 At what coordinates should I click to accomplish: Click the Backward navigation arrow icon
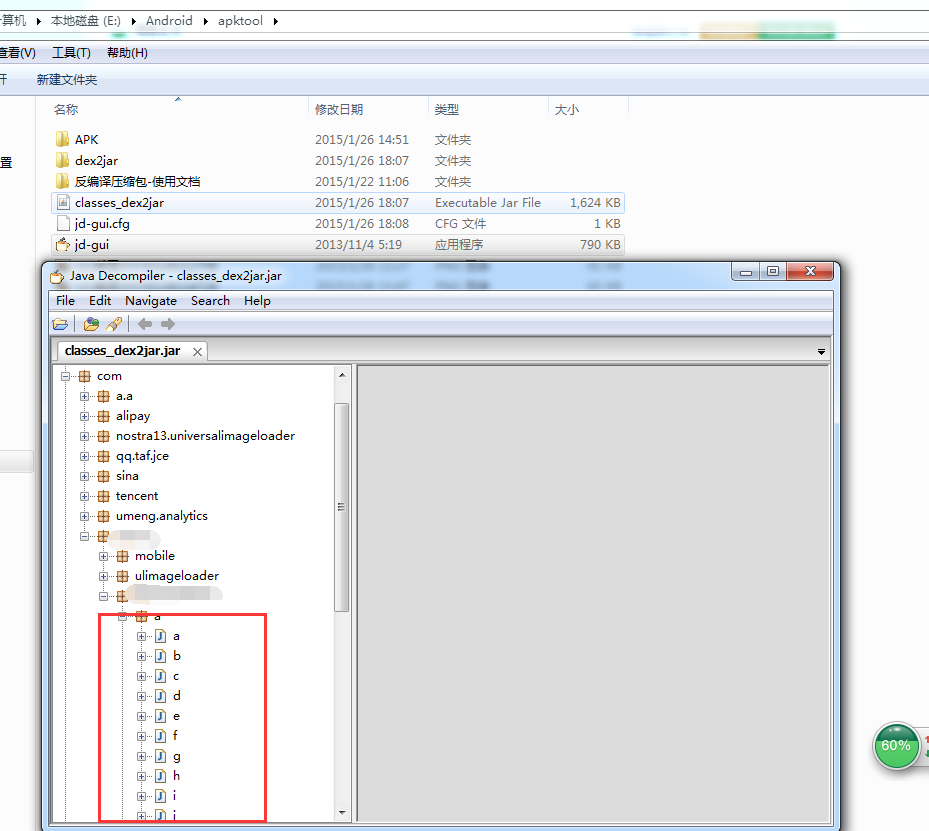145,324
